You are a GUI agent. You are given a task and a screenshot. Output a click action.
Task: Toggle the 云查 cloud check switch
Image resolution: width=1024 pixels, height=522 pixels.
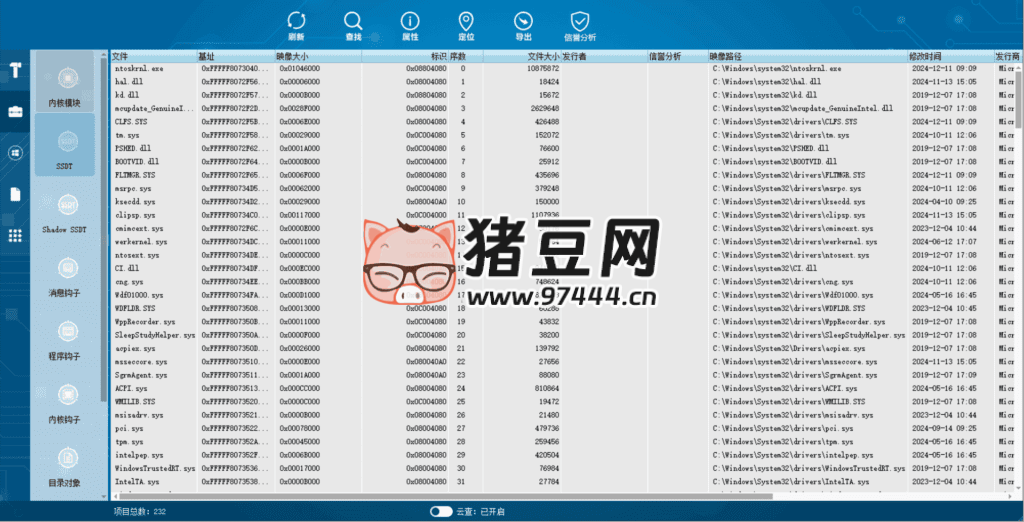coord(441,512)
